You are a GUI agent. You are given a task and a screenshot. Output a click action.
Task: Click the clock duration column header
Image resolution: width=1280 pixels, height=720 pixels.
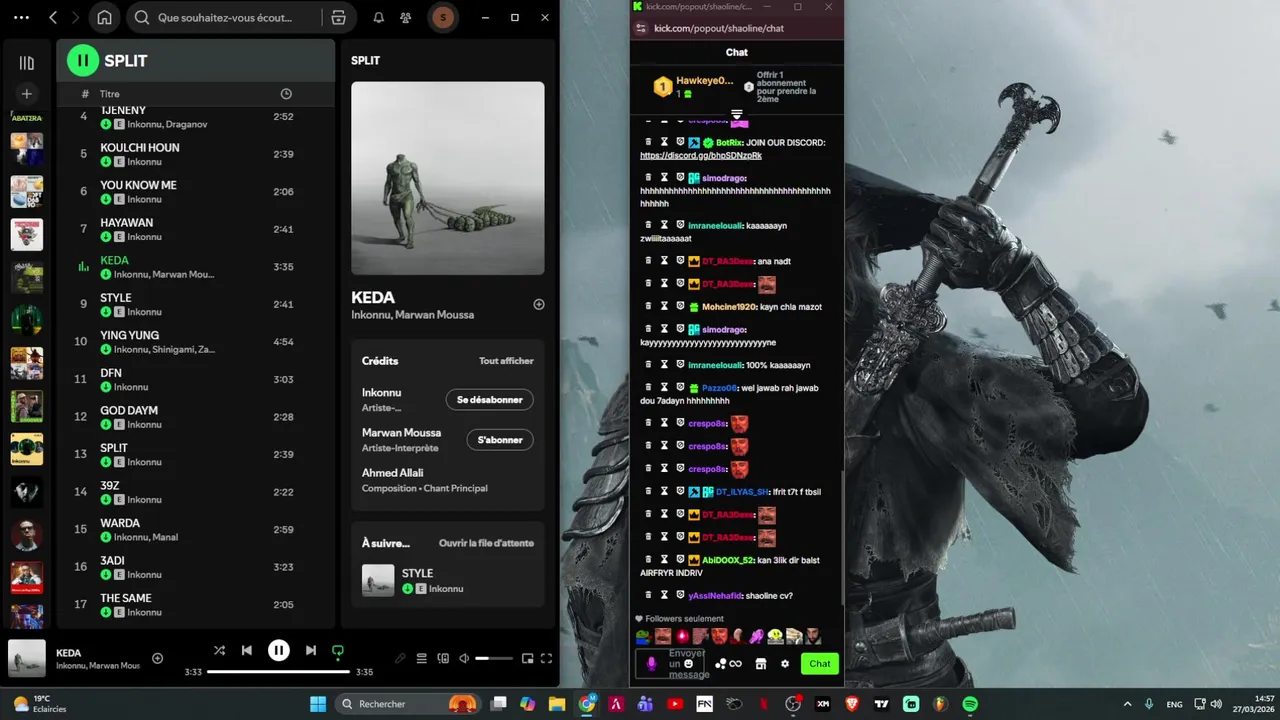click(286, 94)
